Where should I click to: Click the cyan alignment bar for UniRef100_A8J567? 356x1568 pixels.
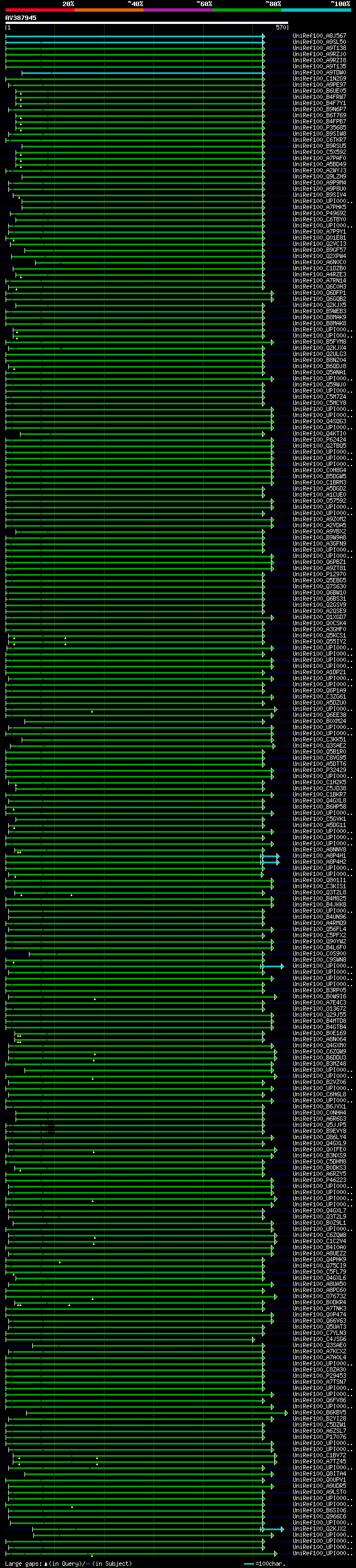click(135, 36)
